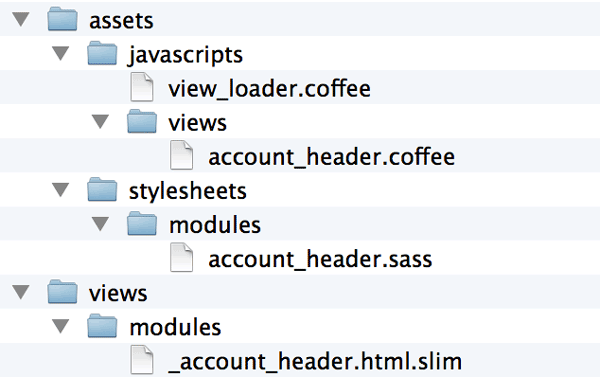The height and width of the screenshot is (377, 600).
Task: Collapse the stylesheets folder disclosure triangle
Action: 61,189
